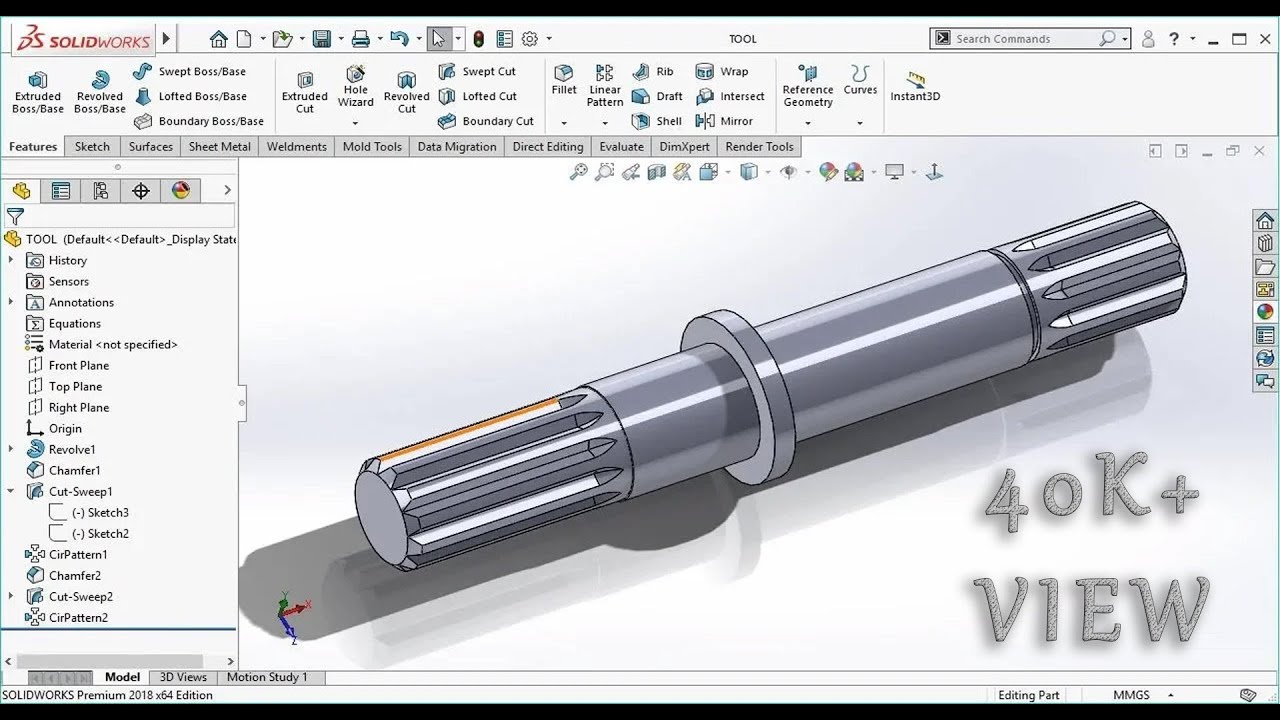Activate the Rib tool

(x=653, y=71)
